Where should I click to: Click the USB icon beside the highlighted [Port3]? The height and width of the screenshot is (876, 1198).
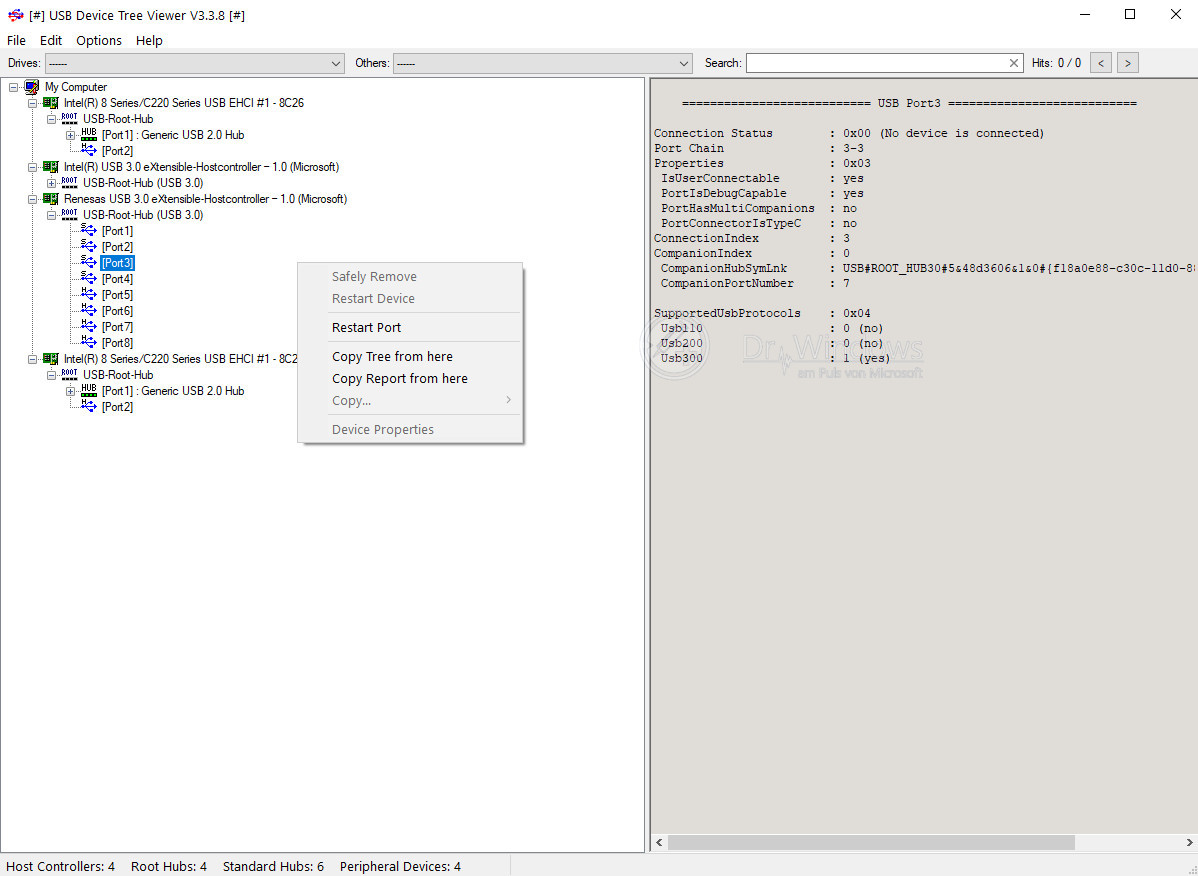(x=89, y=262)
